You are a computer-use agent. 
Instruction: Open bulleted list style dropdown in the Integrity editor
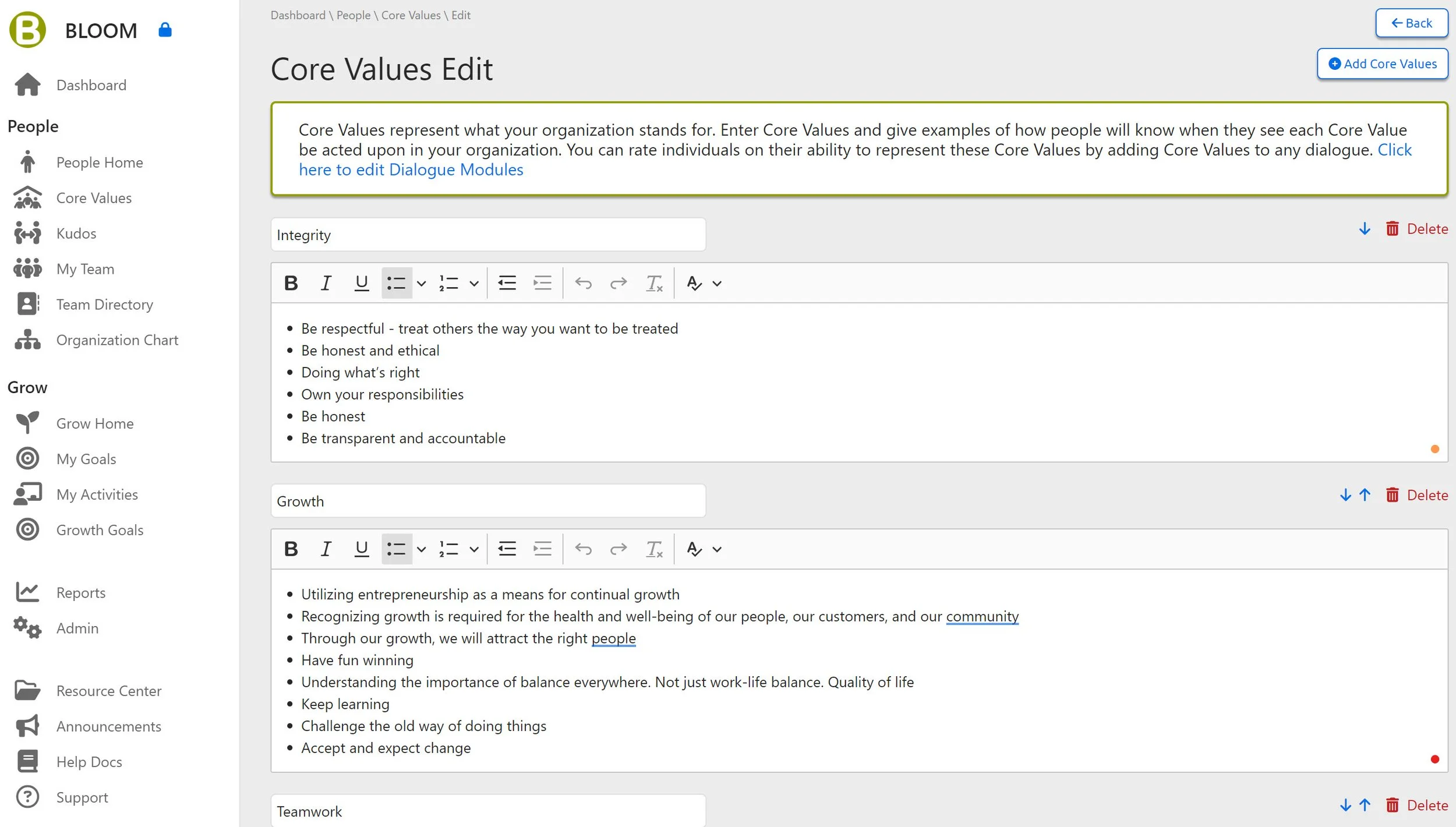pyautogui.click(x=421, y=284)
